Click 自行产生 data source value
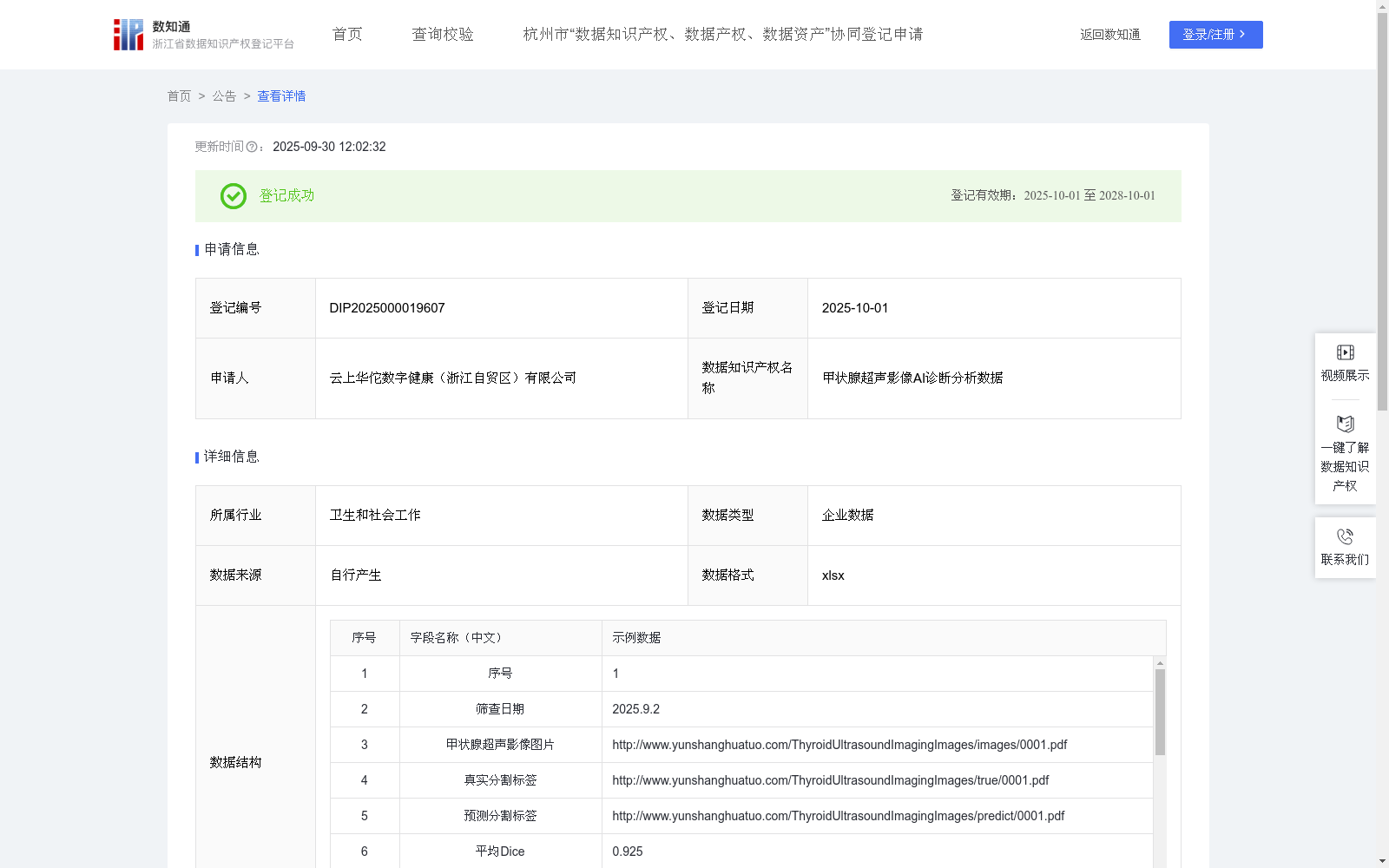This screenshot has height=868, width=1389. [356, 575]
